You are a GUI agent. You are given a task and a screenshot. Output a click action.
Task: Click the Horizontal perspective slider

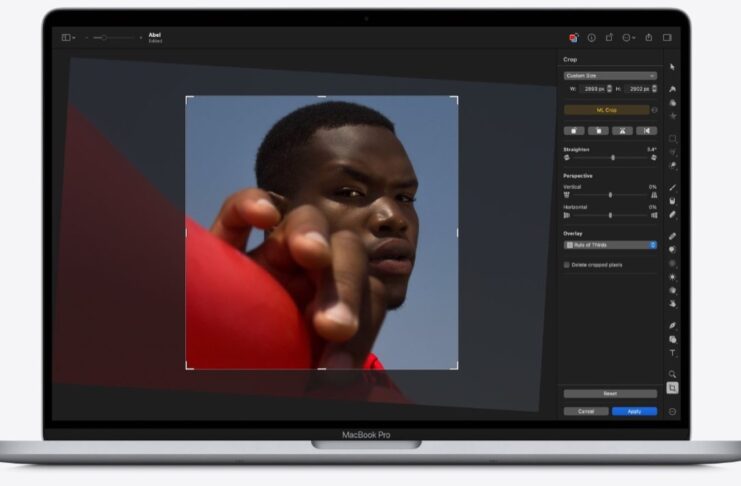click(610, 215)
